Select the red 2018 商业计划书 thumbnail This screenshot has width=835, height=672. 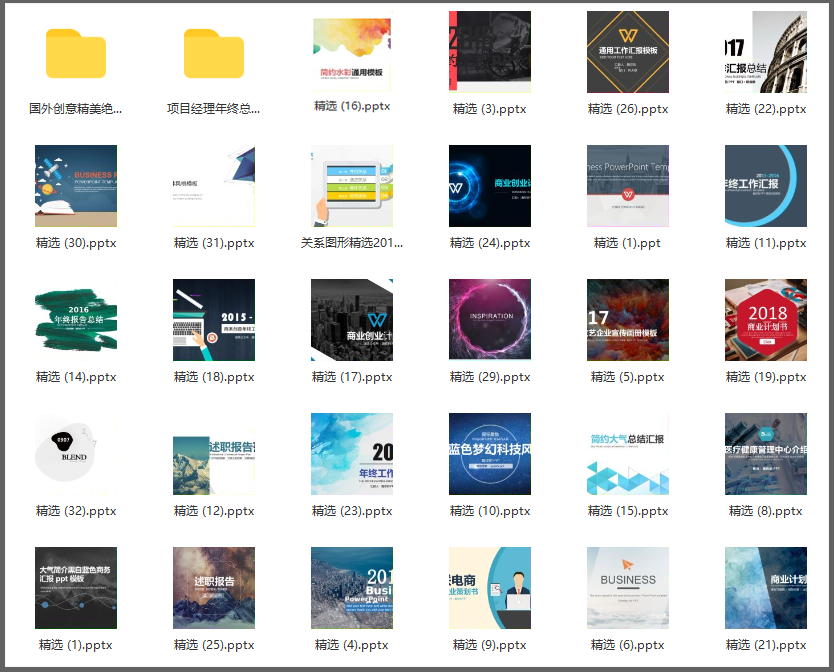[766, 320]
